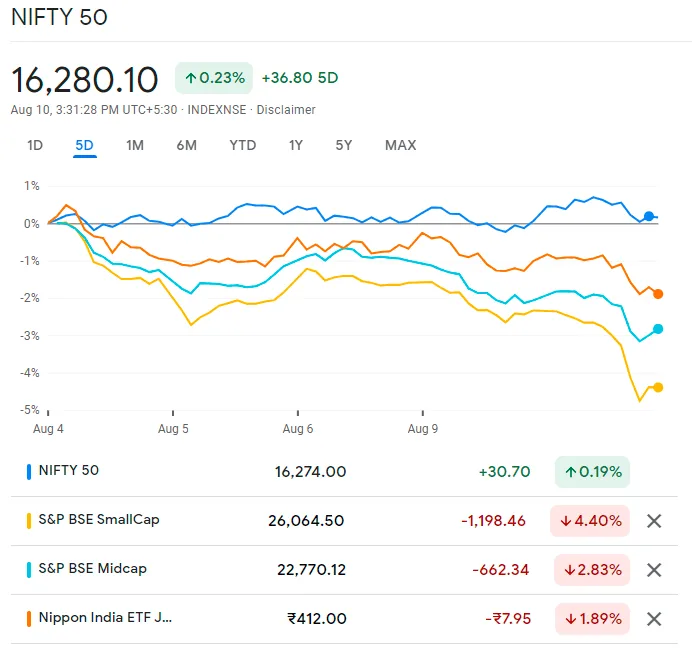Click the NIFTY 50 blue legend marker
Image resolution: width=692 pixels, height=650 pixels.
[29, 471]
